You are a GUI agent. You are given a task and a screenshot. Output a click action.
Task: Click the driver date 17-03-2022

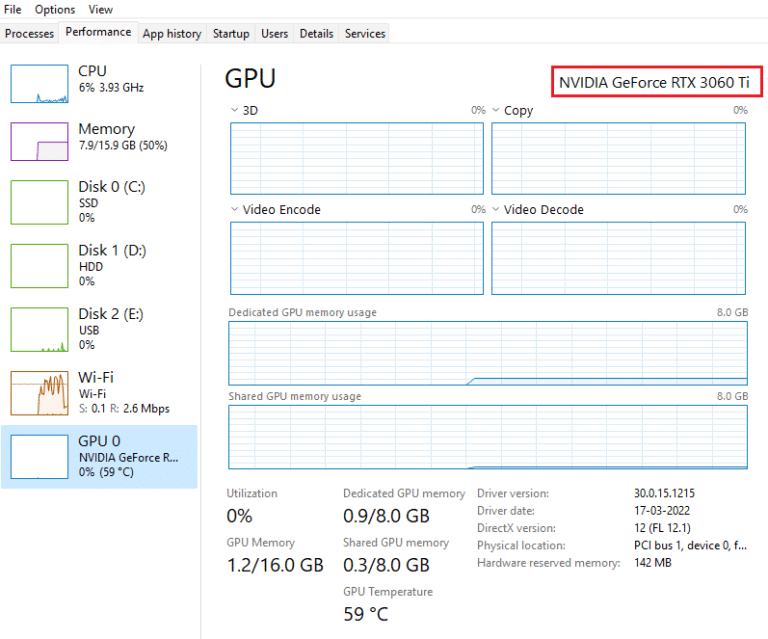point(662,511)
